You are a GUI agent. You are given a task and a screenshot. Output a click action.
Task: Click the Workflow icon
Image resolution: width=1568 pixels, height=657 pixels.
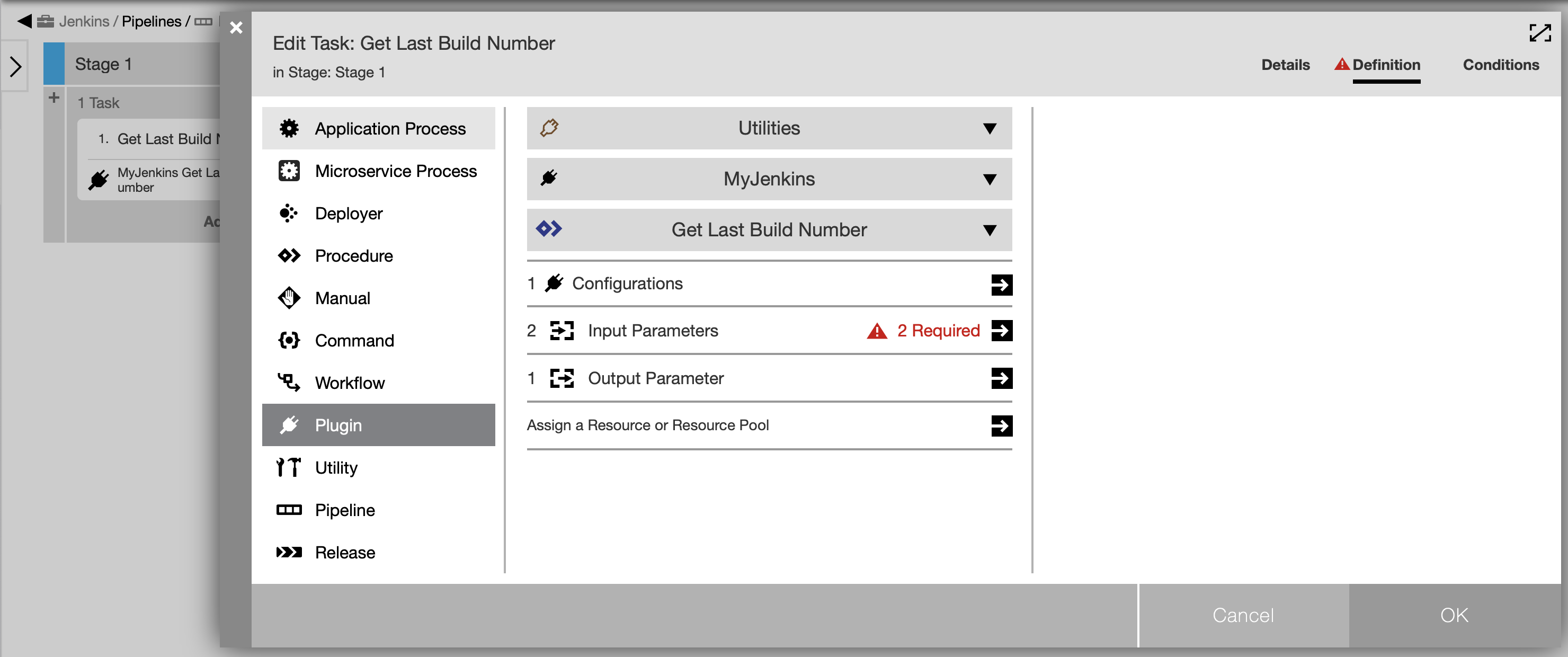(289, 383)
